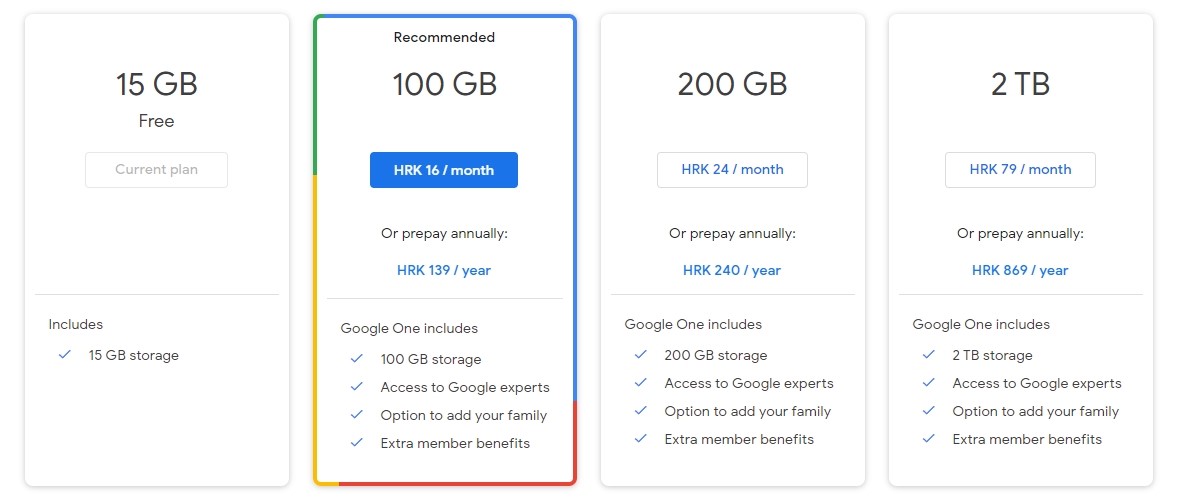Click checkmark beside 15 GB storage
The width and height of the screenshot is (1177, 503).
click(65, 355)
